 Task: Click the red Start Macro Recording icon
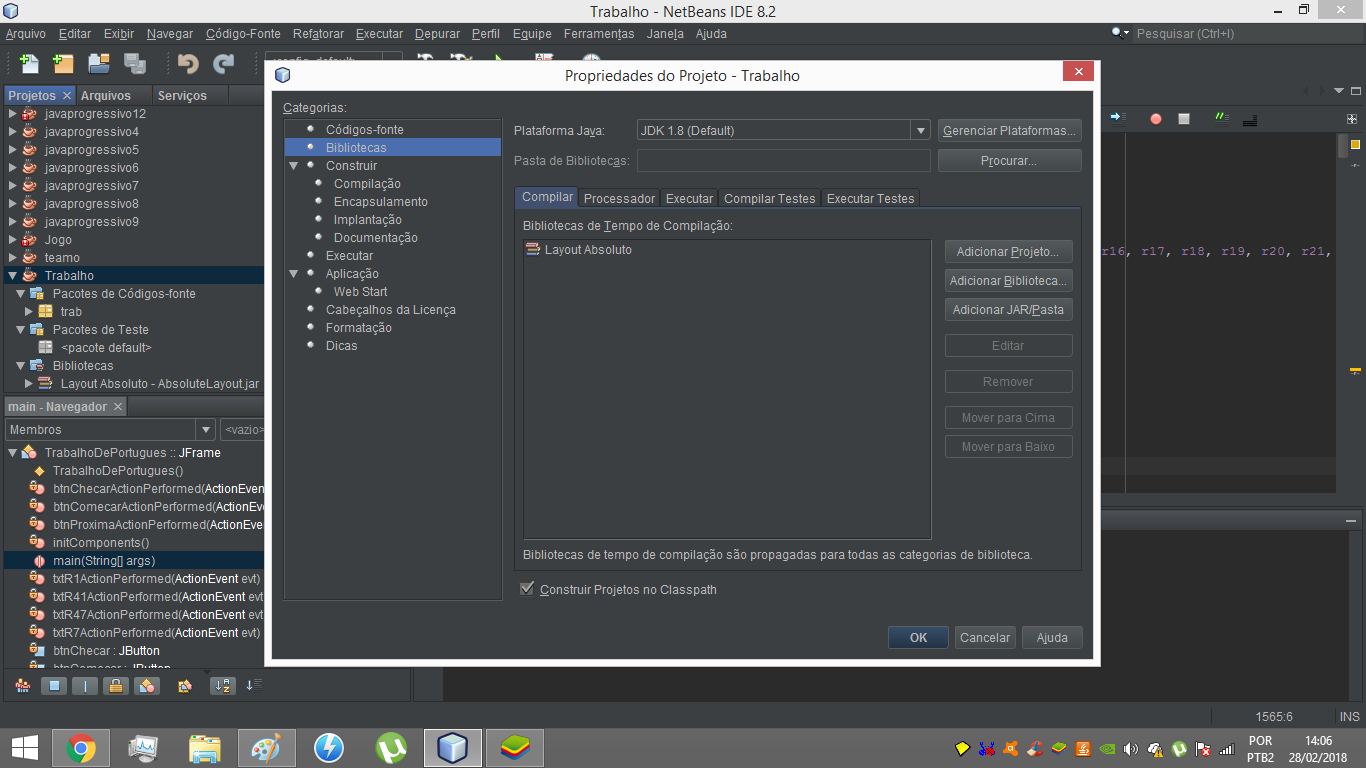[1156, 118]
